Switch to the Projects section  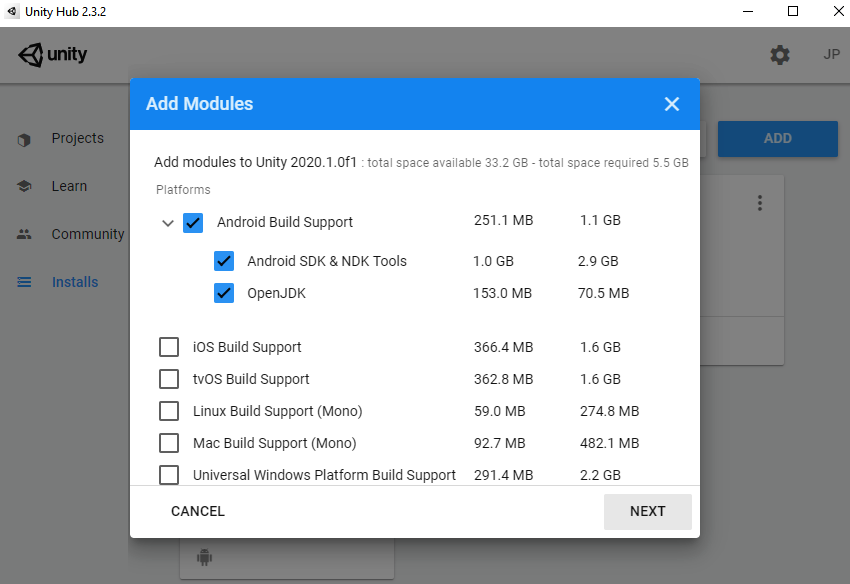click(x=78, y=138)
